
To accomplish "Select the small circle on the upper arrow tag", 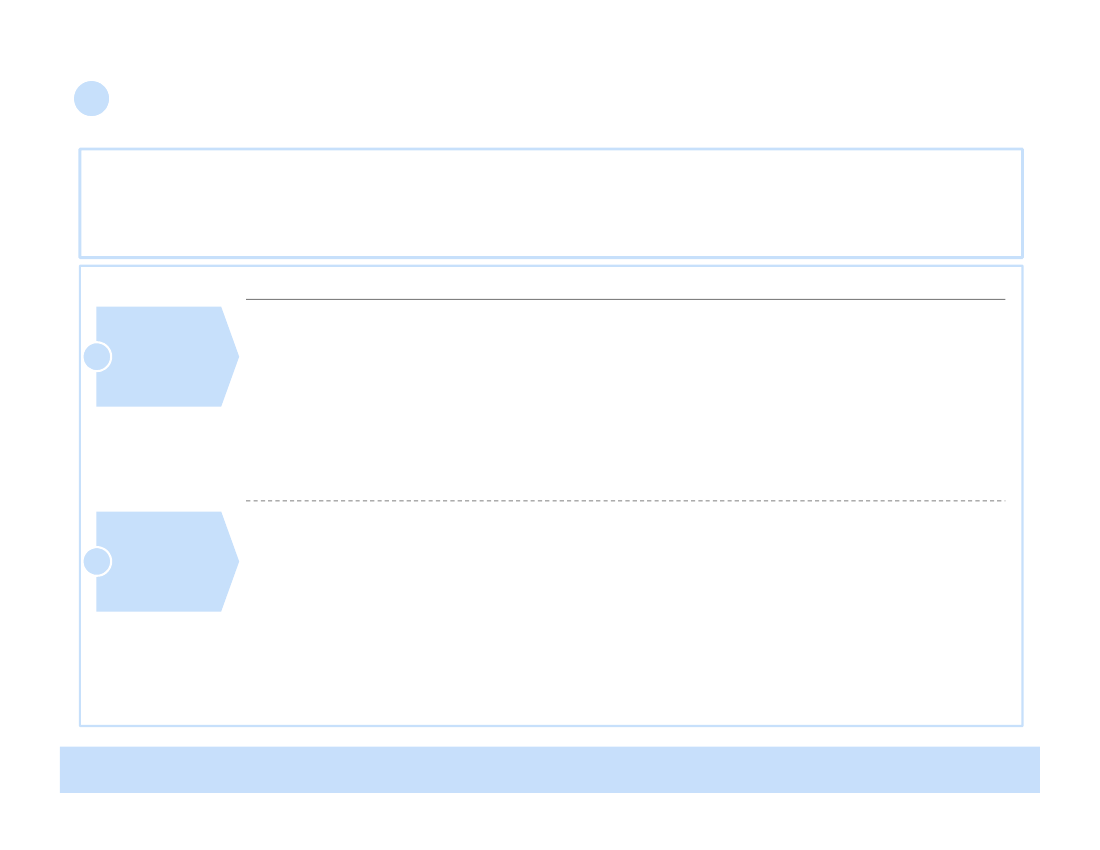I will point(97,356).
